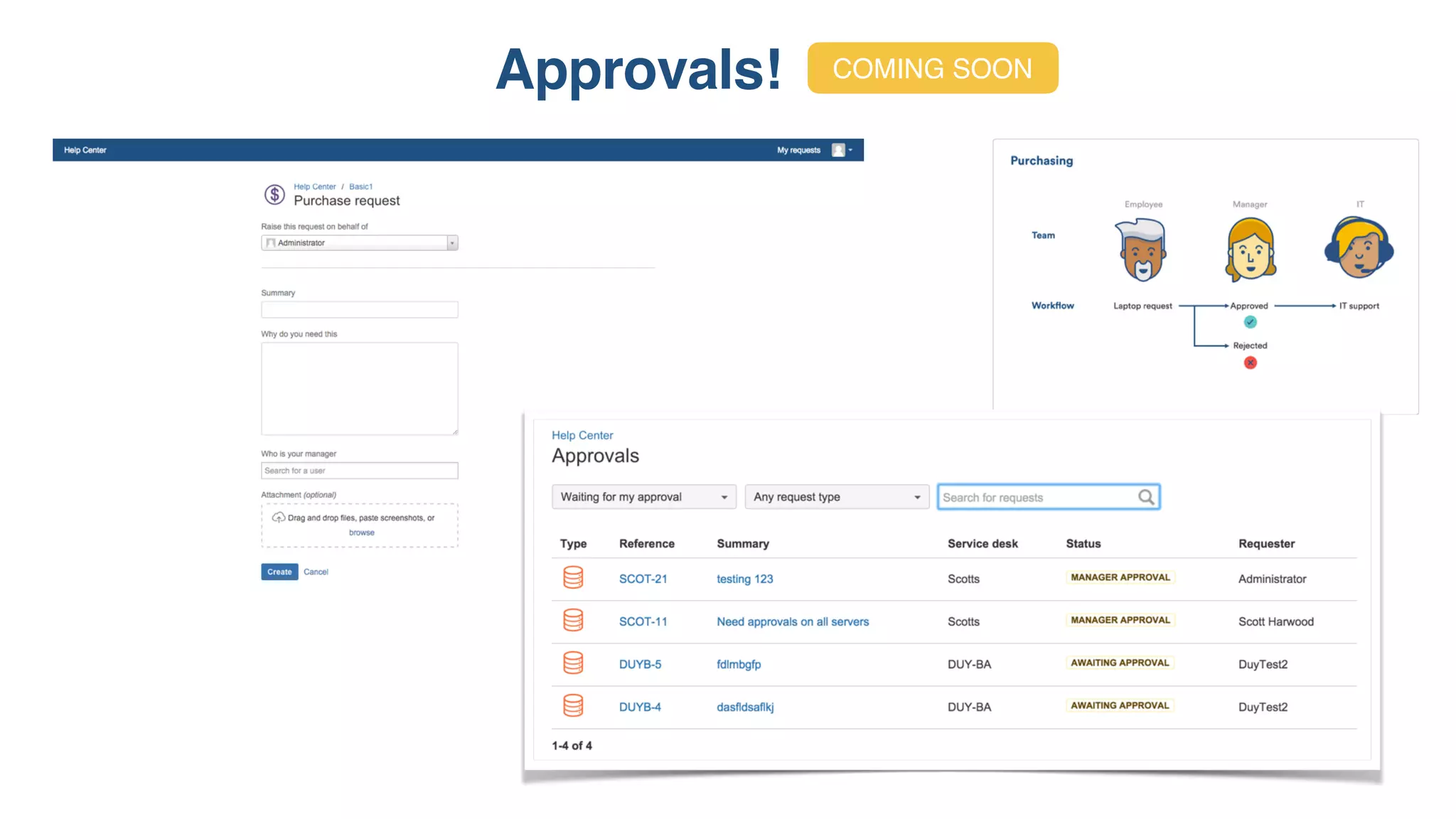The height and width of the screenshot is (819, 1456).
Task: Click the Basic1 breadcrumb link
Action: 360,187
